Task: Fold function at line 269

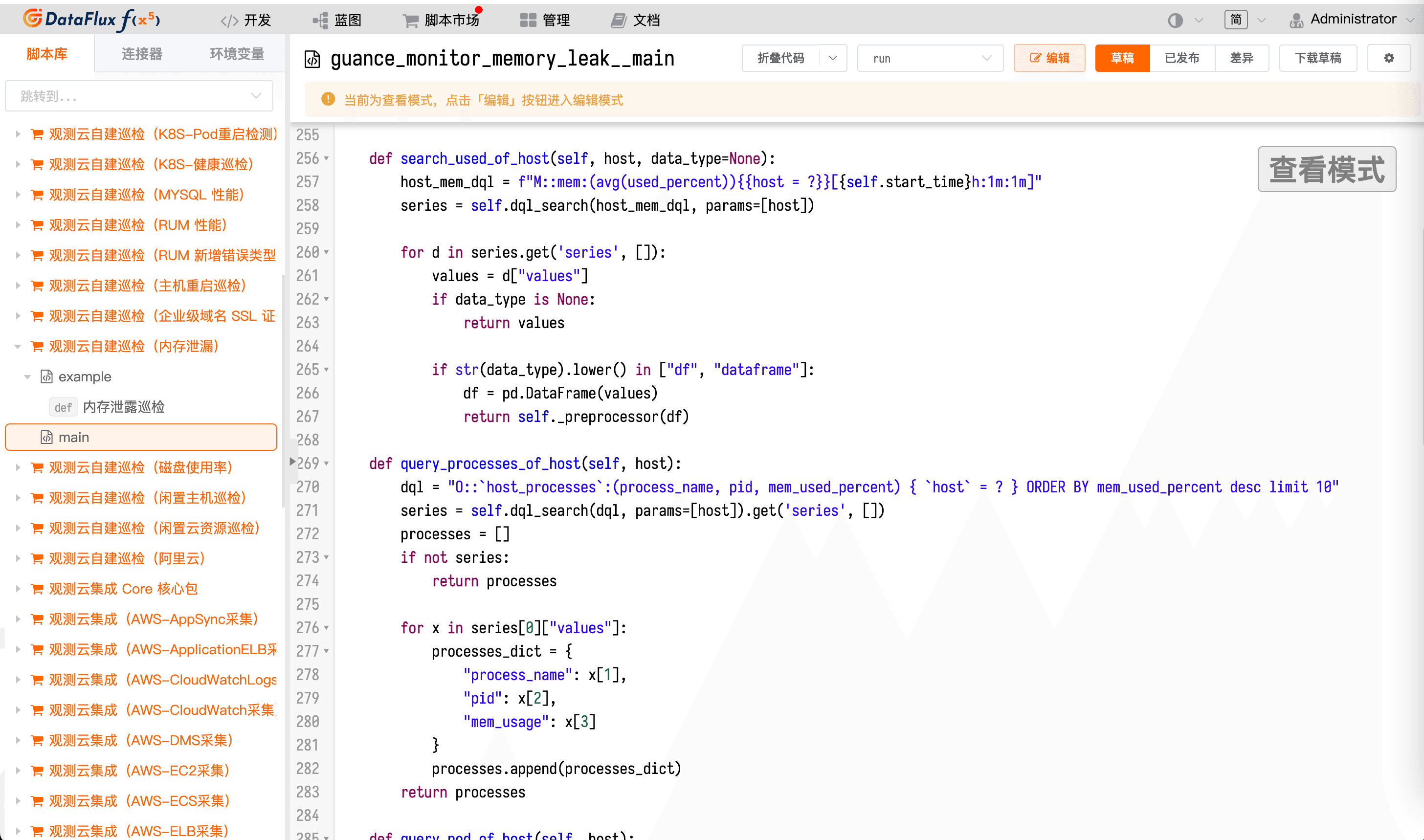Action: (x=327, y=464)
